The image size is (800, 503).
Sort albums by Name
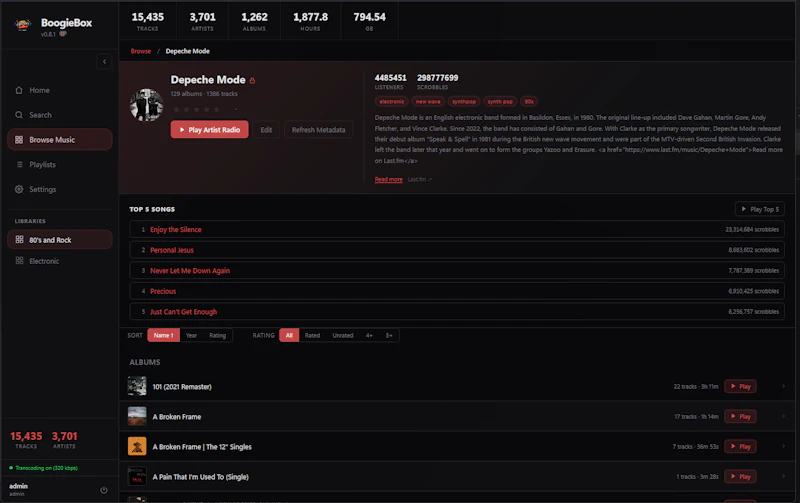click(164, 335)
